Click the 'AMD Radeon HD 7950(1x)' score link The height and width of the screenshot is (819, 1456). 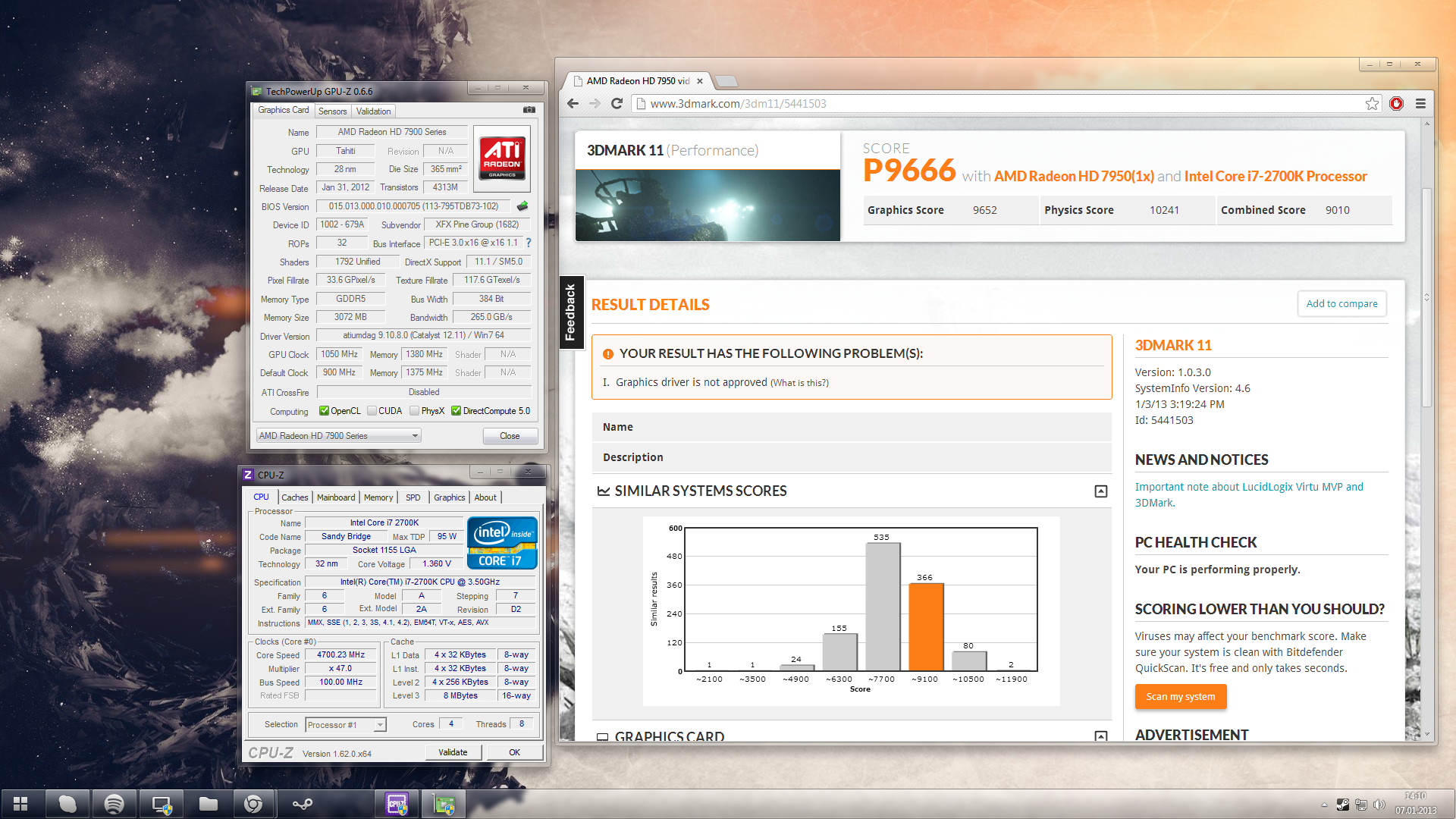pos(1074,176)
